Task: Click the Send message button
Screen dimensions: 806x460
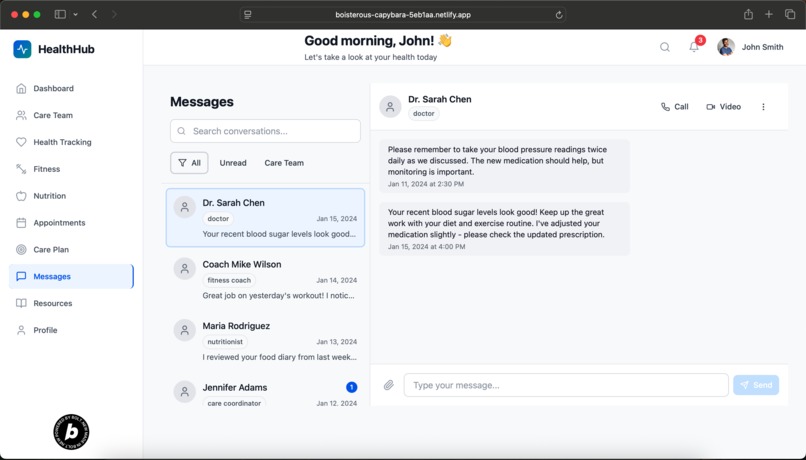Action: pos(756,385)
